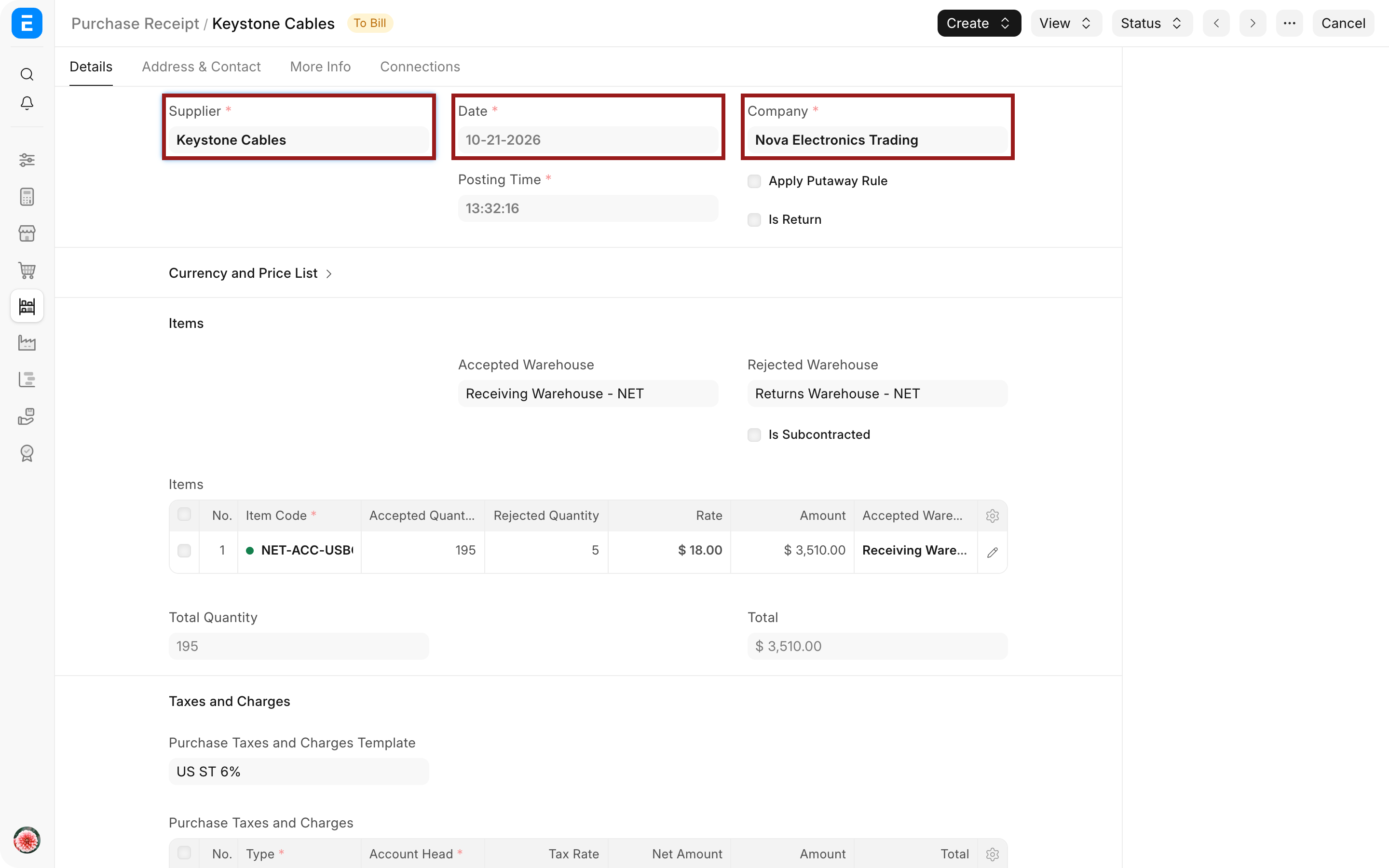Open the quality award badge icon in sidebar

click(x=27, y=453)
